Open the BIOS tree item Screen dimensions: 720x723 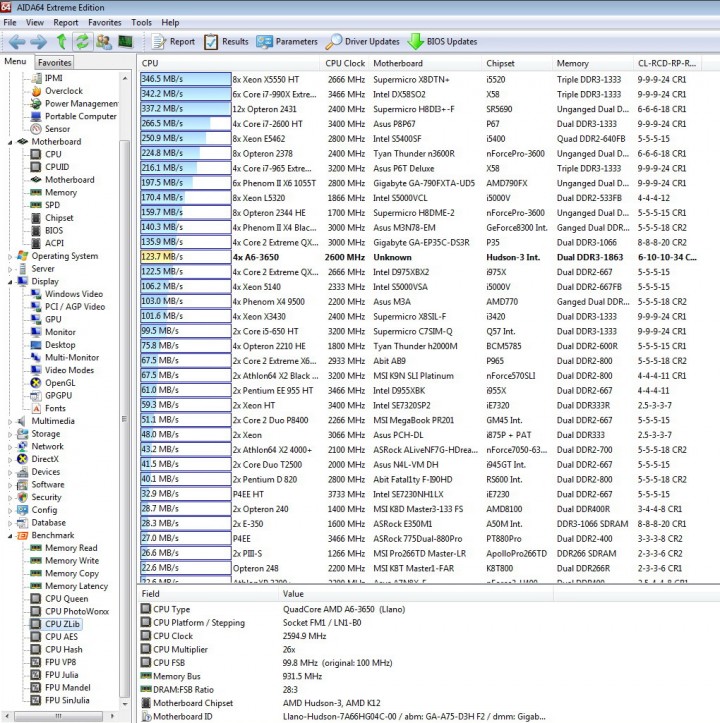click(x=54, y=230)
